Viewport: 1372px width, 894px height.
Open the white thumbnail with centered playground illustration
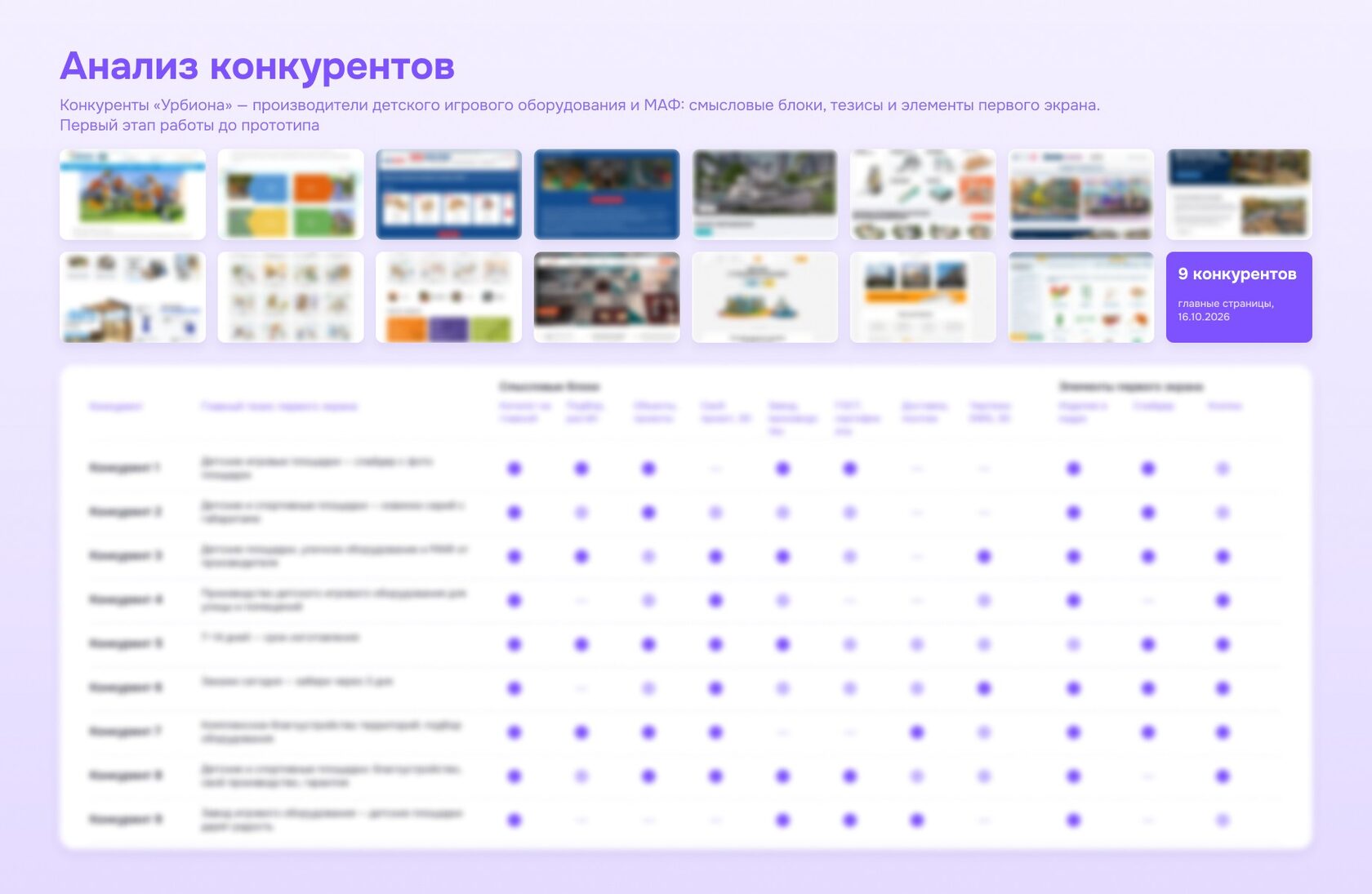tap(764, 297)
